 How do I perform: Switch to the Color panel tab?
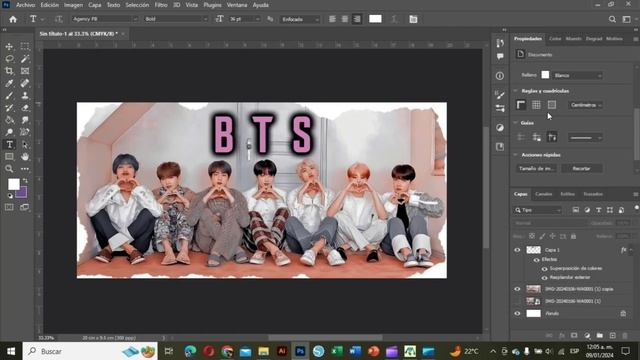pos(555,39)
